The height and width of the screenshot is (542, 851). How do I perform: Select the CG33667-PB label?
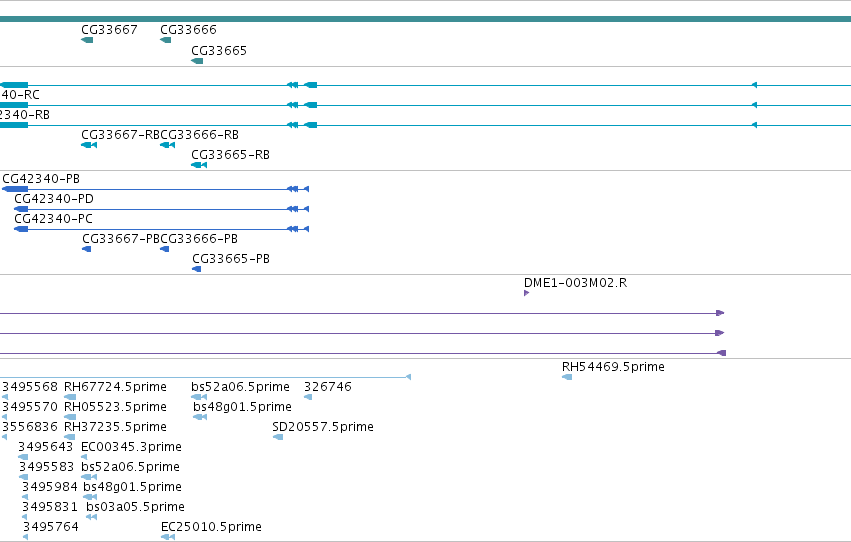122,239
